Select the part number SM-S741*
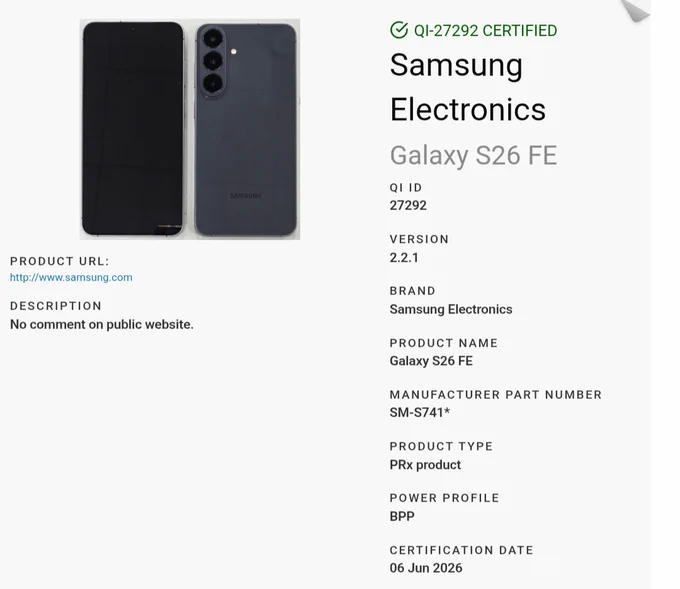Viewport: 680px width, 589px height. coord(420,412)
